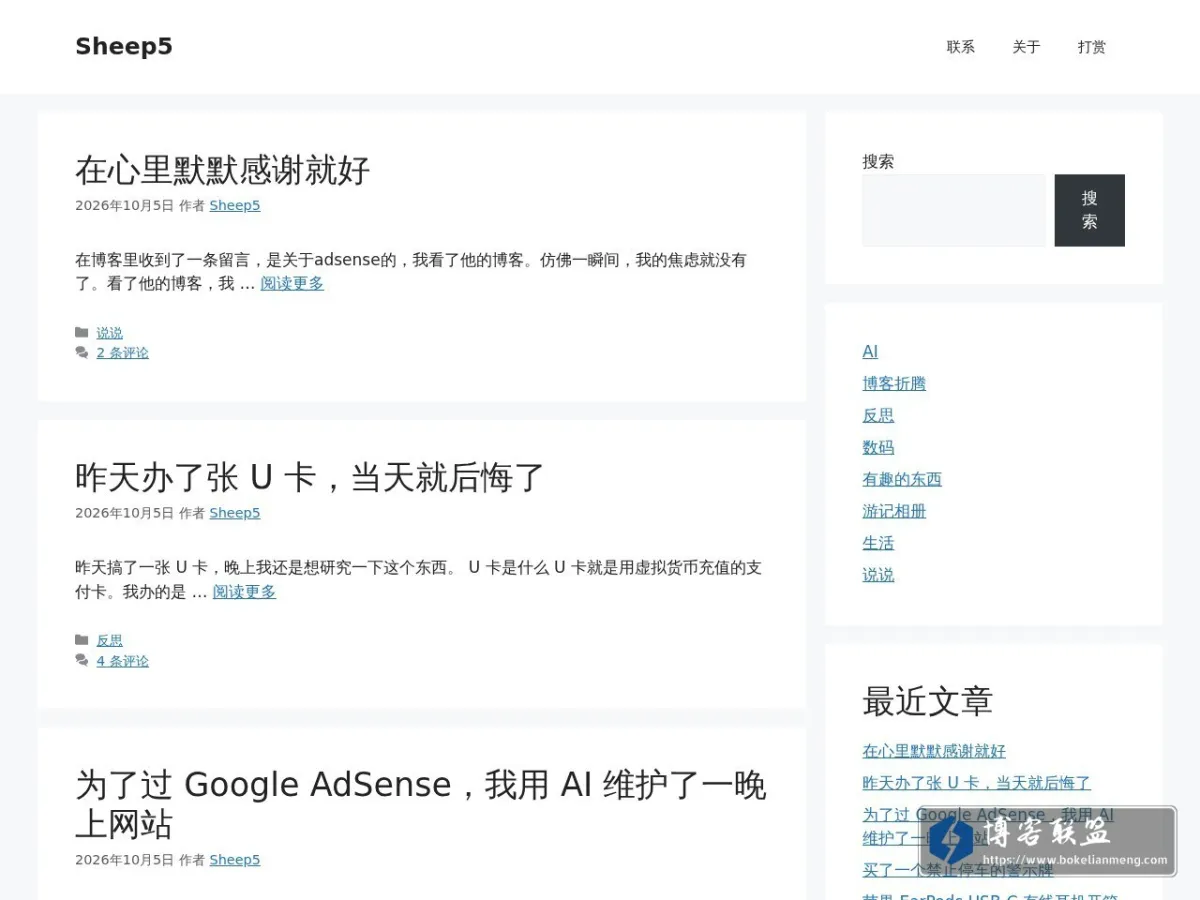Image resolution: width=1200 pixels, height=900 pixels.
Task: Open the 博客折腾 category in the sidebar
Action: (x=894, y=384)
